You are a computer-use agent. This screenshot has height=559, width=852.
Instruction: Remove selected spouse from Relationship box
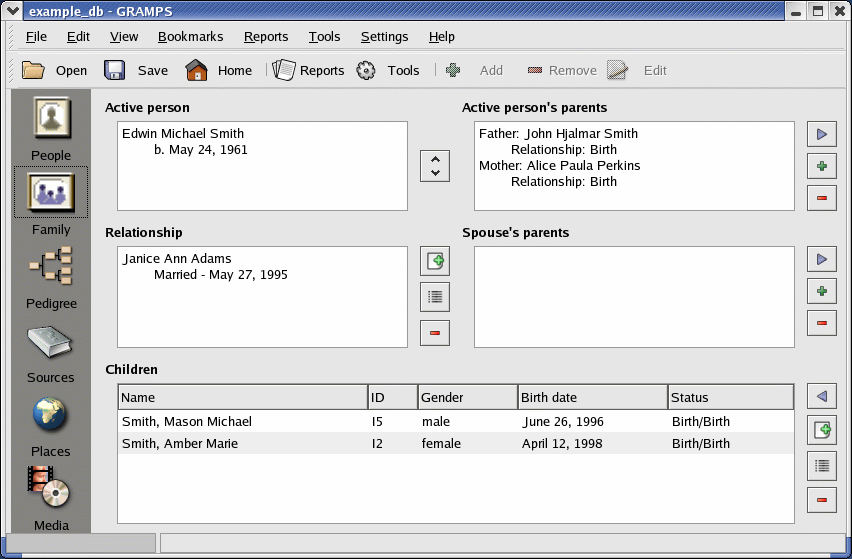(x=435, y=333)
